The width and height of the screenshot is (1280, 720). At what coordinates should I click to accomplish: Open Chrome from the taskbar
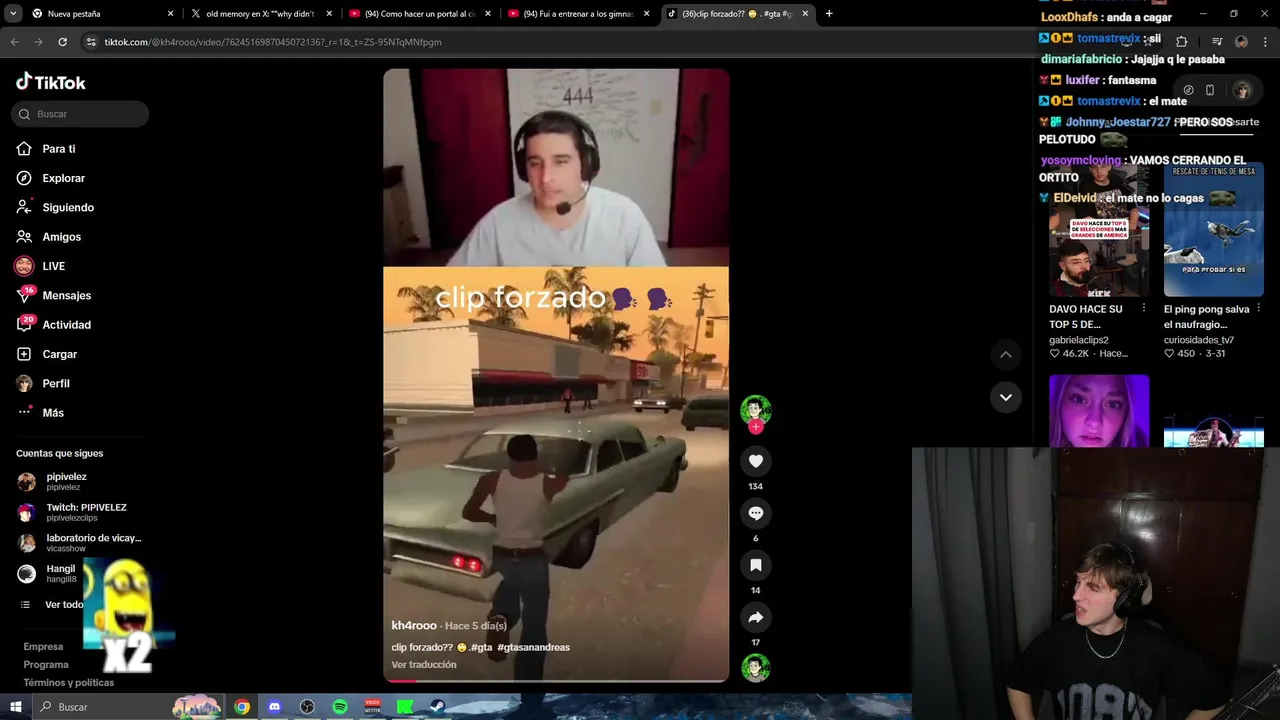(242, 707)
